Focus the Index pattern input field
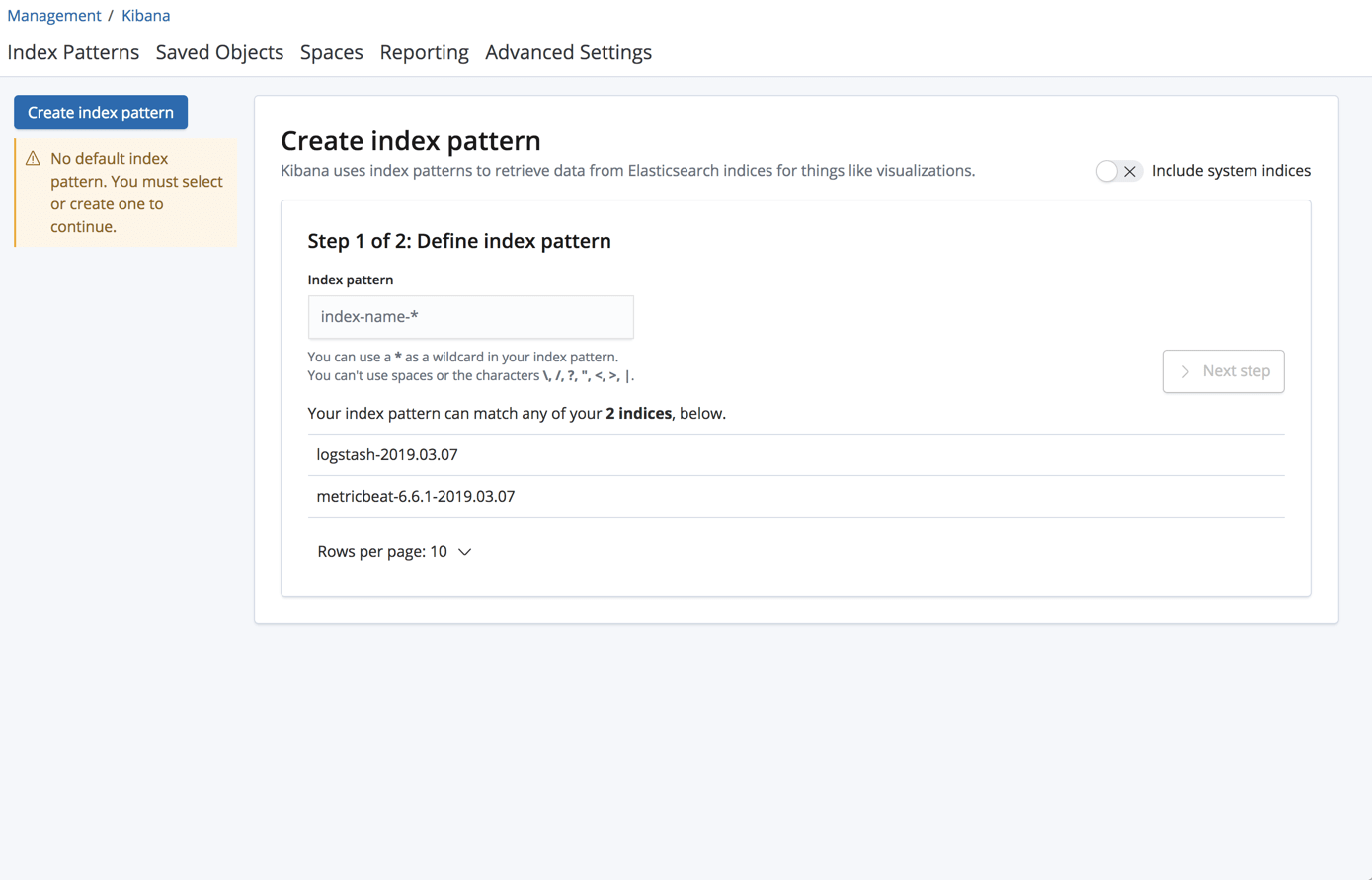This screenshot has width=1372, height=880. click(x=470, y=317)
